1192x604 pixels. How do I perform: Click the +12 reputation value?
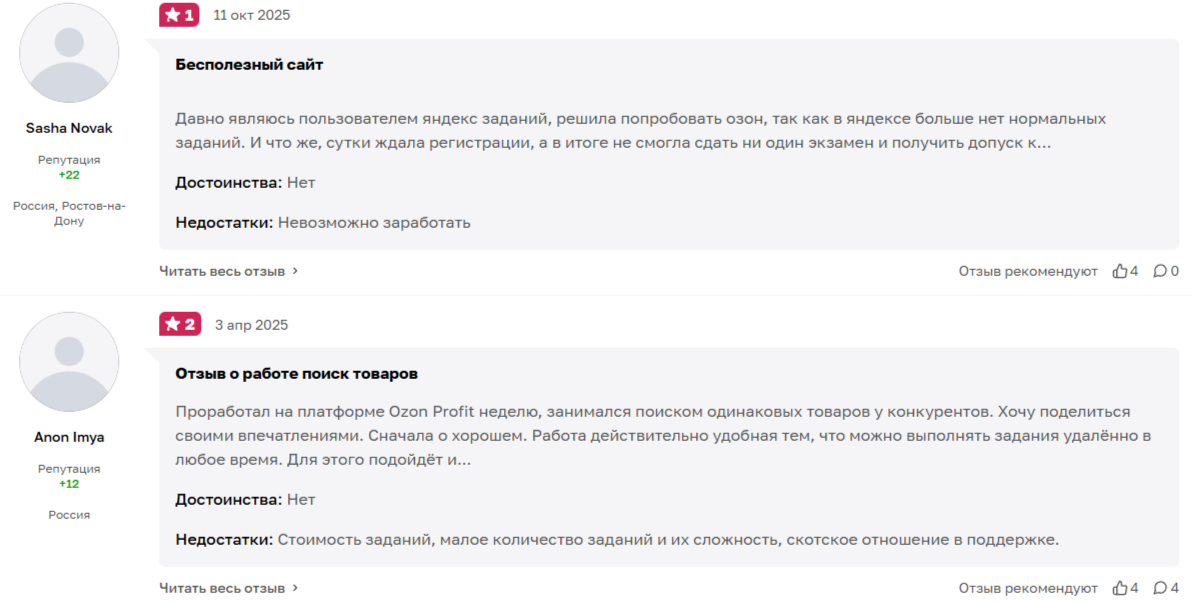click(x=68, y=483)
